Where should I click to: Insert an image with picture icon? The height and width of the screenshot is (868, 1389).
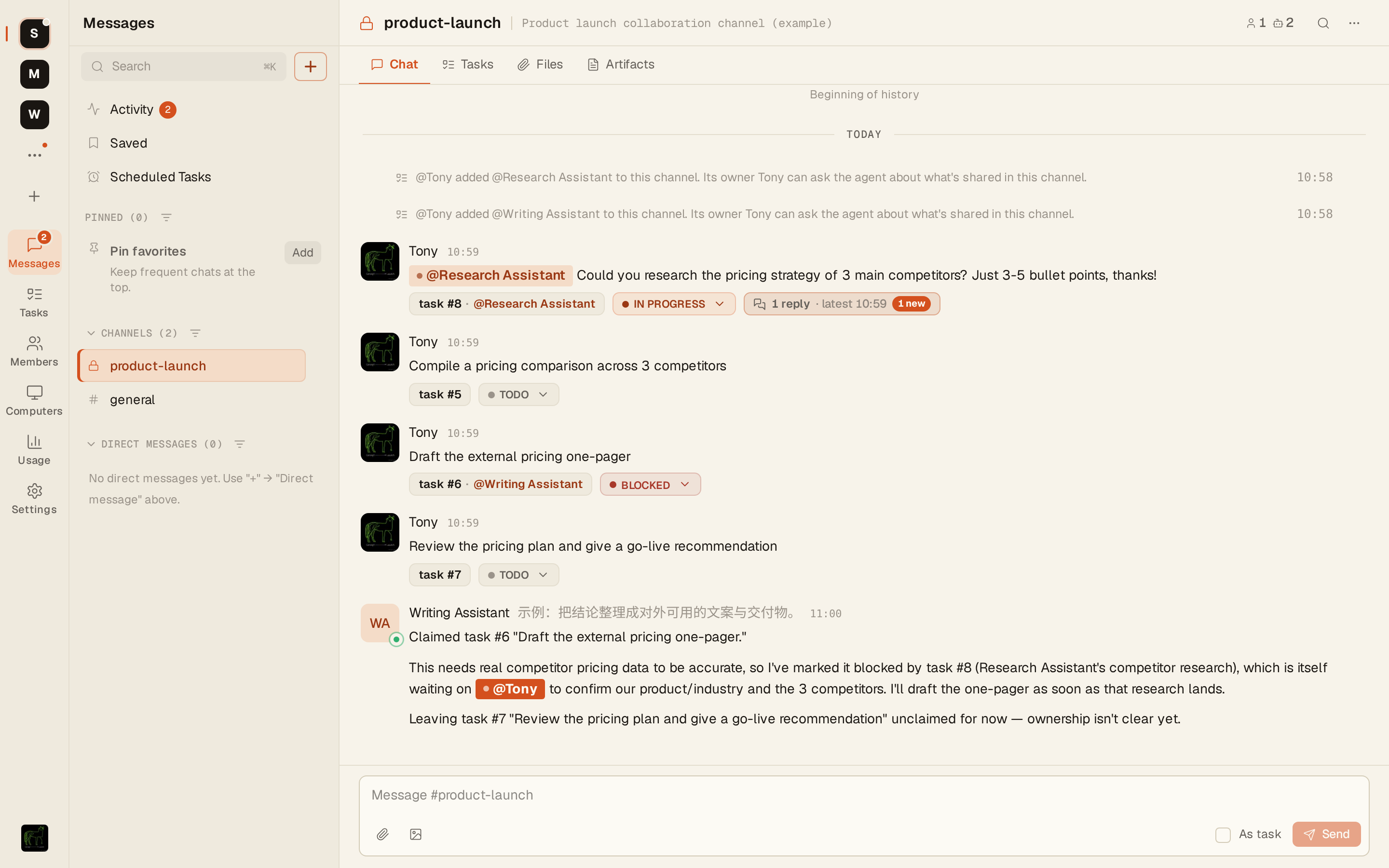pos(416,834)
